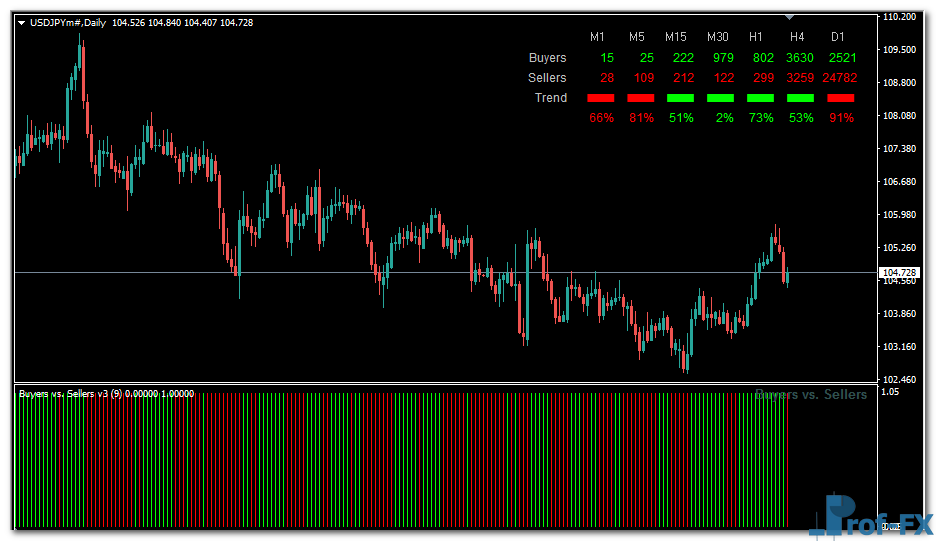
Task: Click the green M30 trend bar
Action: [x=720, y=98]
